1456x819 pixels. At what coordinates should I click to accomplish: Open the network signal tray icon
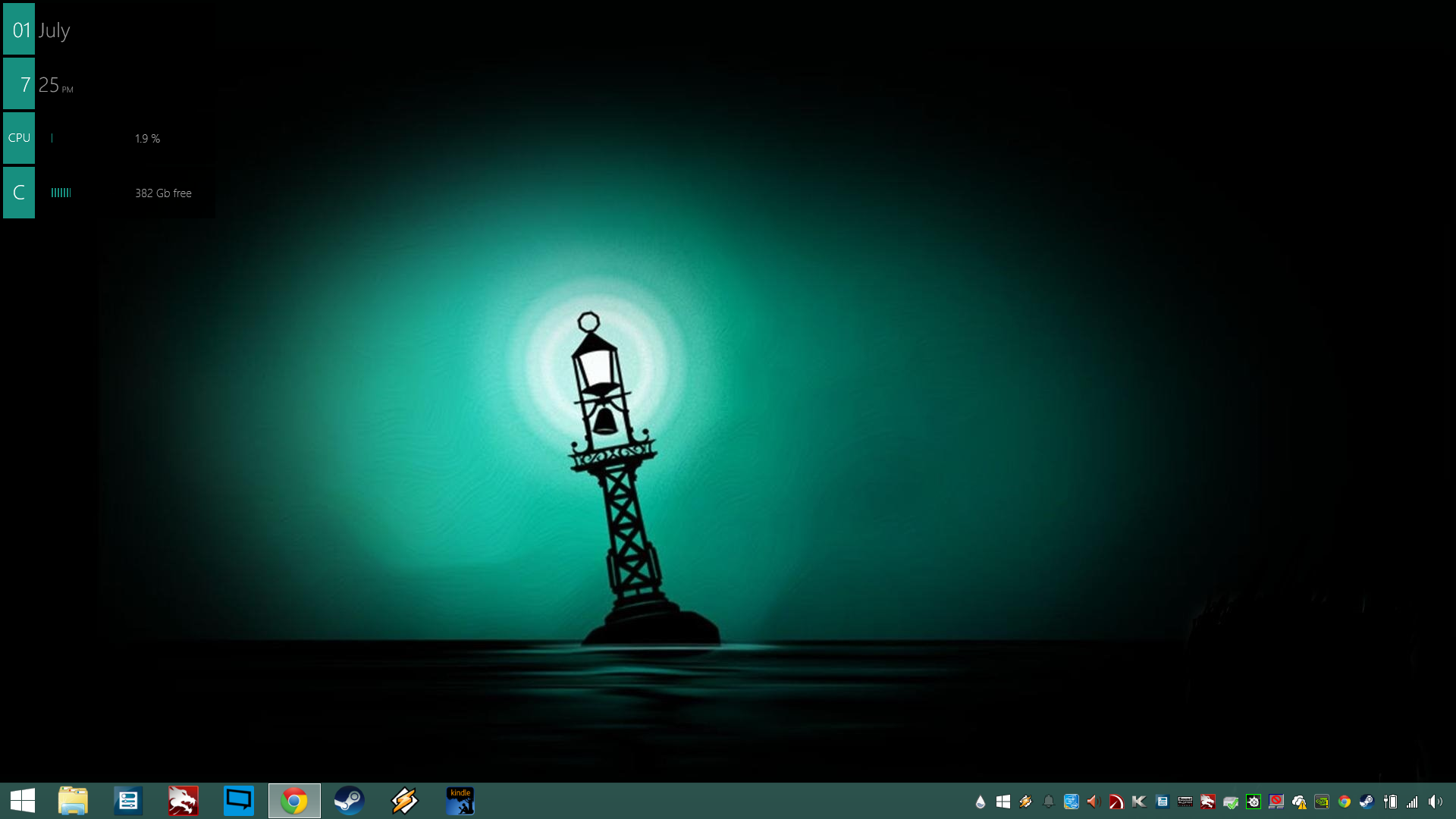[1412, 802]
